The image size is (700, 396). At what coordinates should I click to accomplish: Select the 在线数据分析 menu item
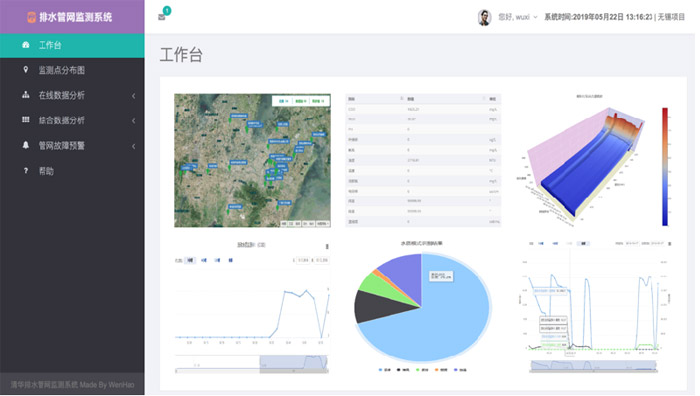(72, 95)
